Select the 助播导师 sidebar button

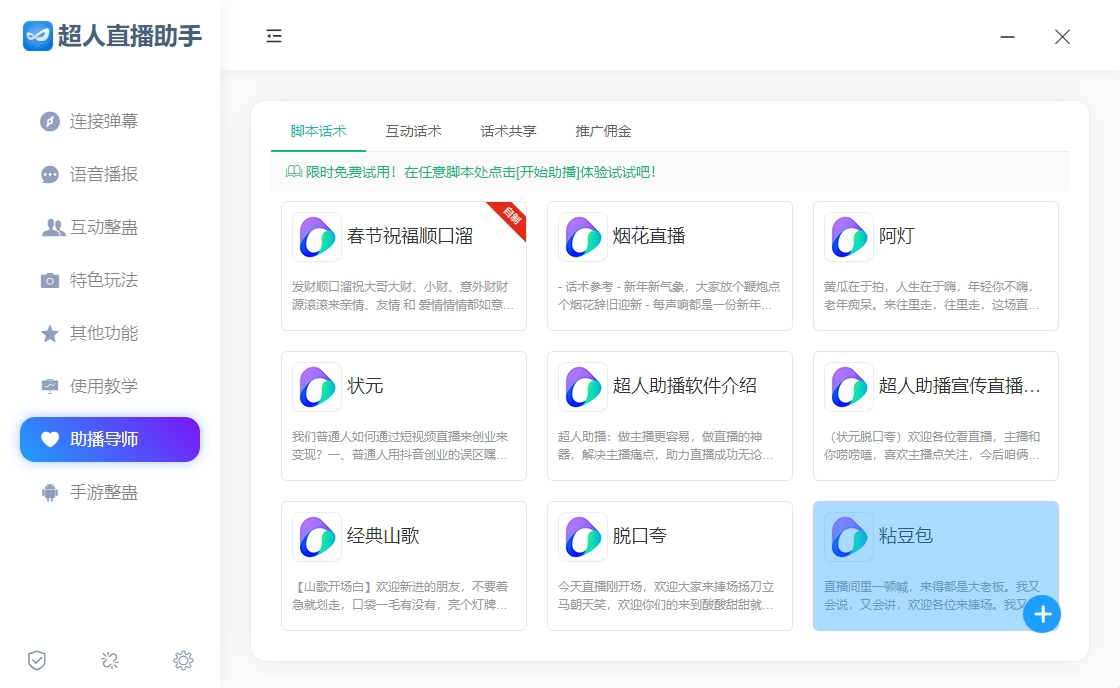tap(110, 439)
